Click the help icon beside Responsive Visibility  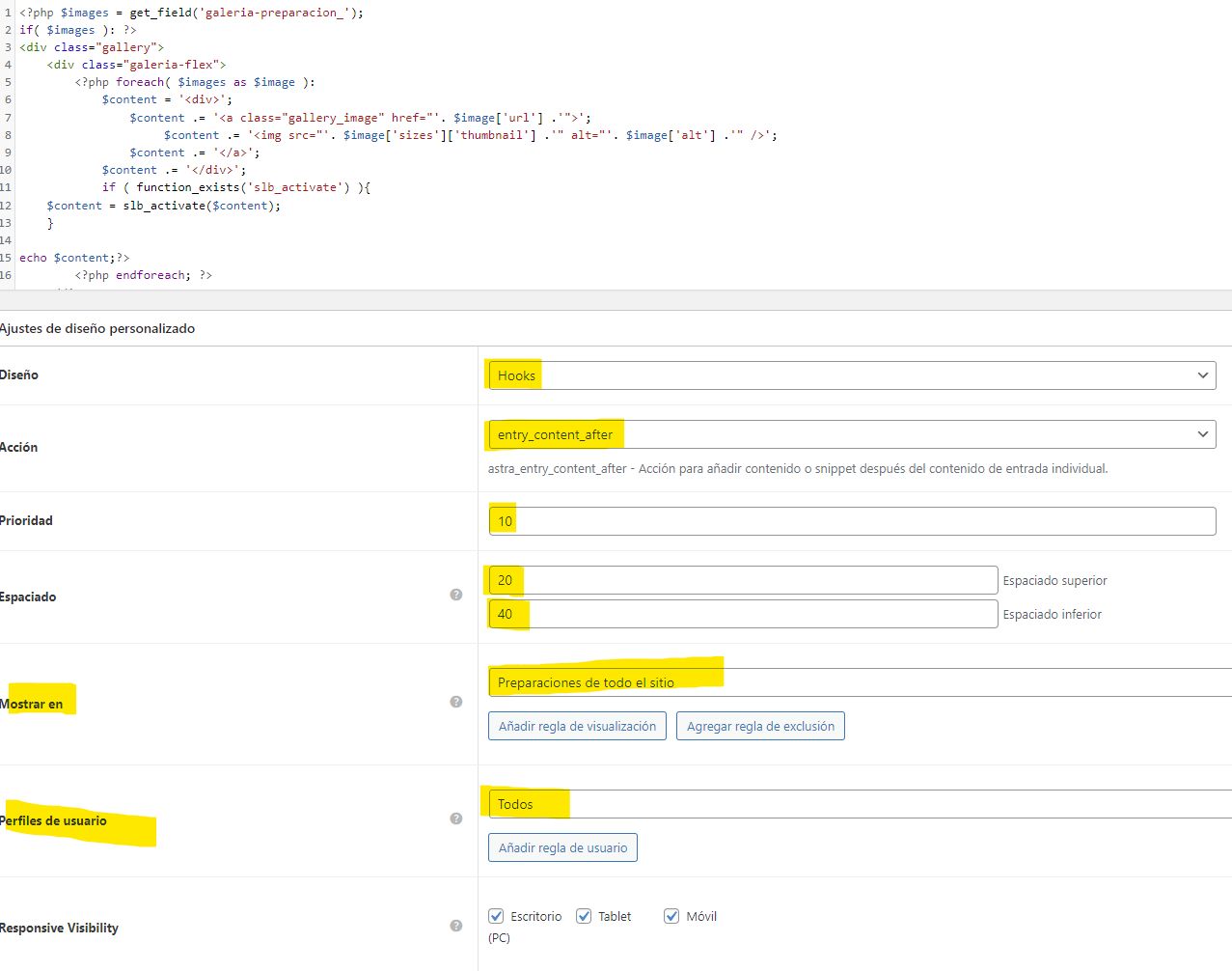coord(456,926)
